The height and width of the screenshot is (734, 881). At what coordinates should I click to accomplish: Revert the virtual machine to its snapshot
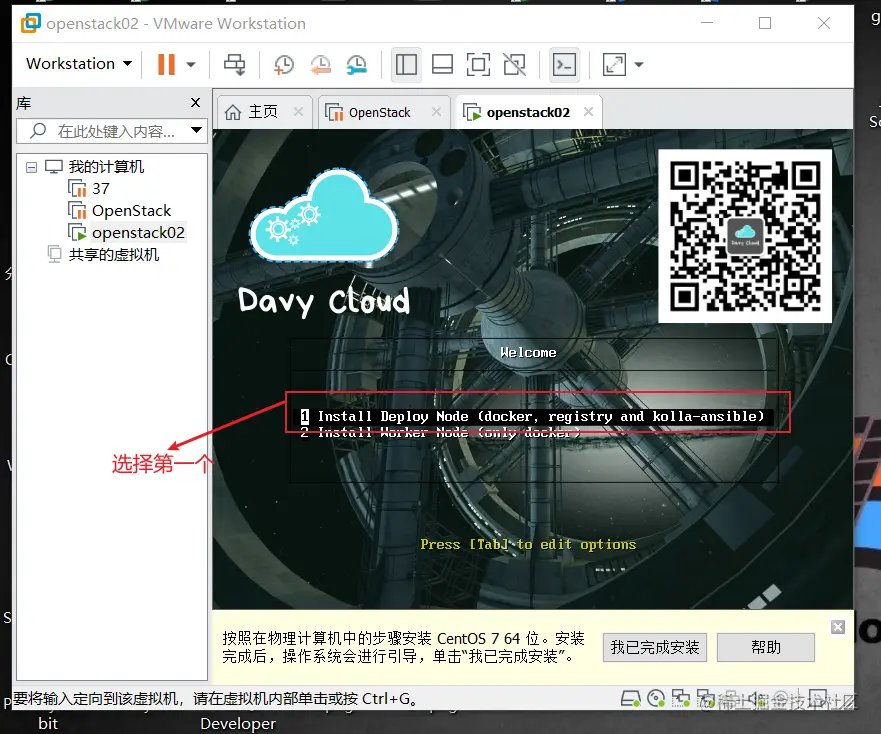pos(320,65)
